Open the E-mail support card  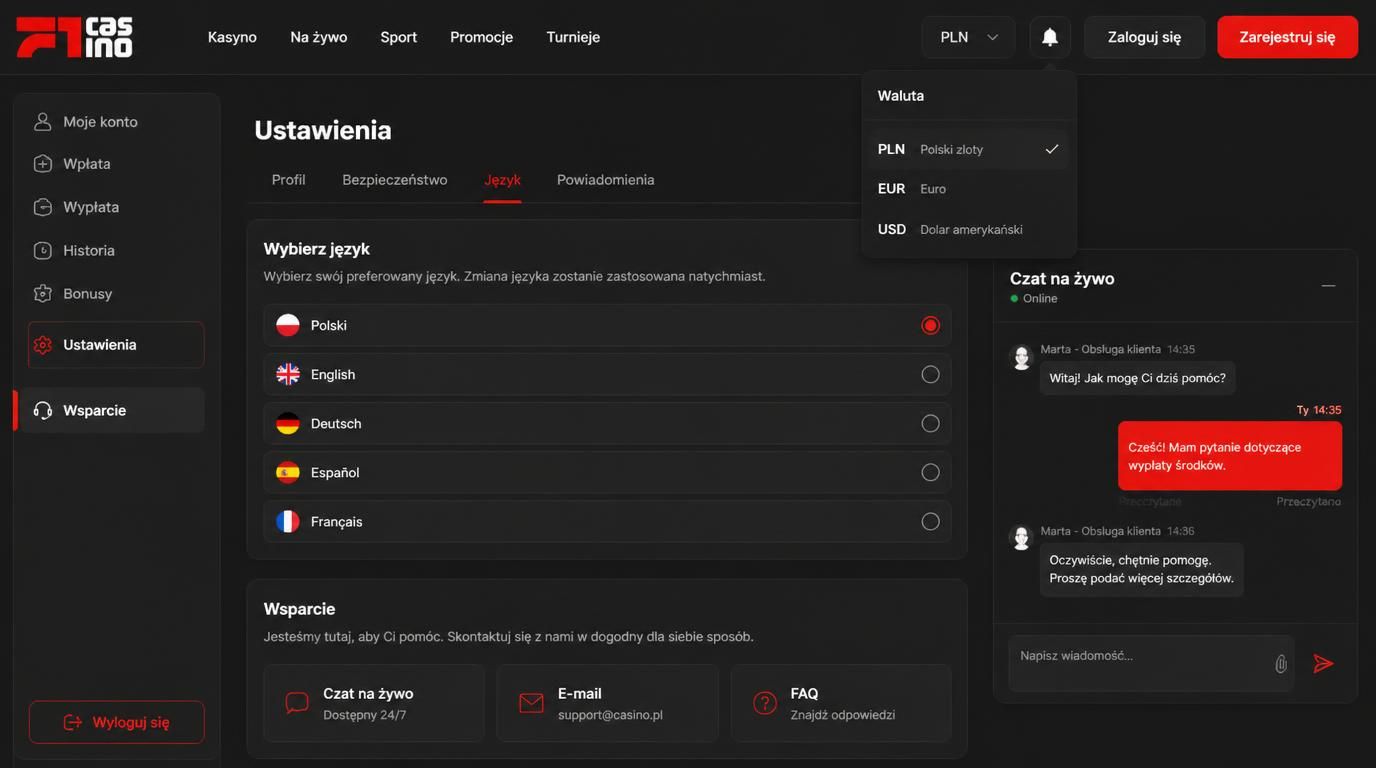click(x=607, y=703)
